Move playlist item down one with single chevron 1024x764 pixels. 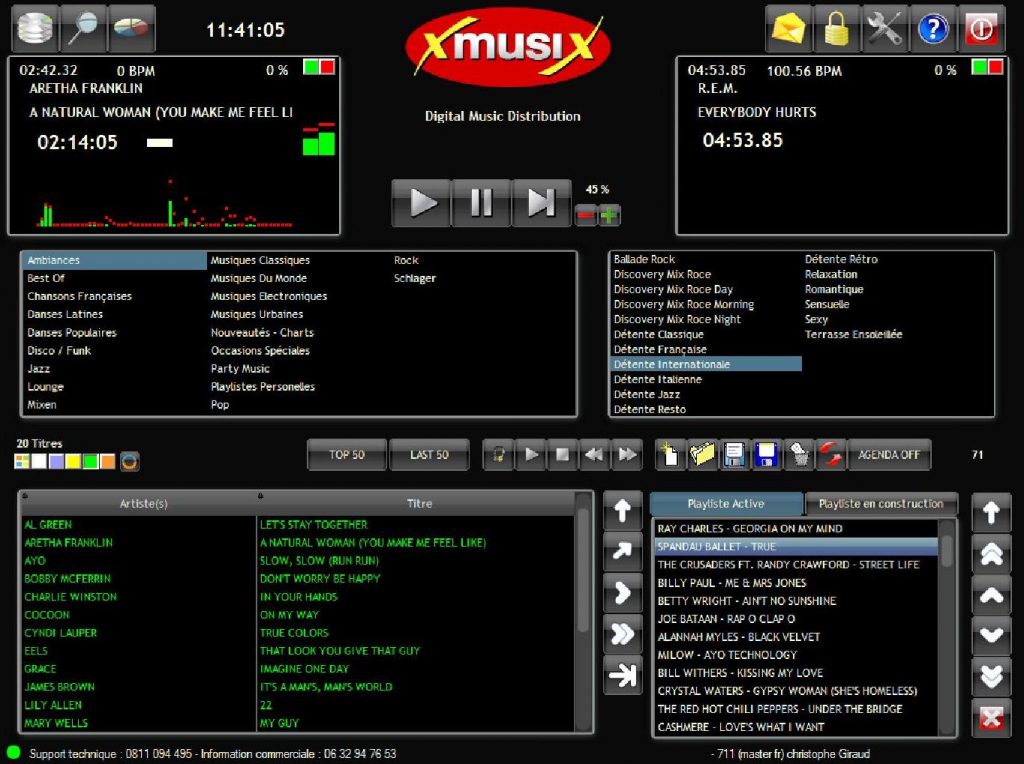pos(991,635)
